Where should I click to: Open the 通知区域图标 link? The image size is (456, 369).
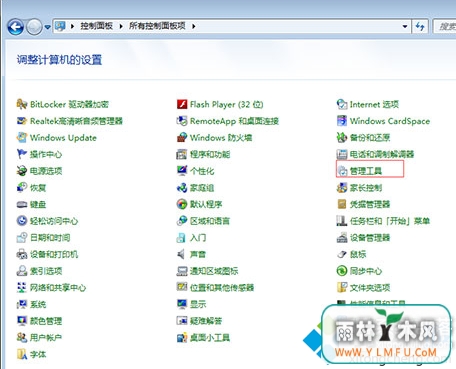[x=214, y=271]
